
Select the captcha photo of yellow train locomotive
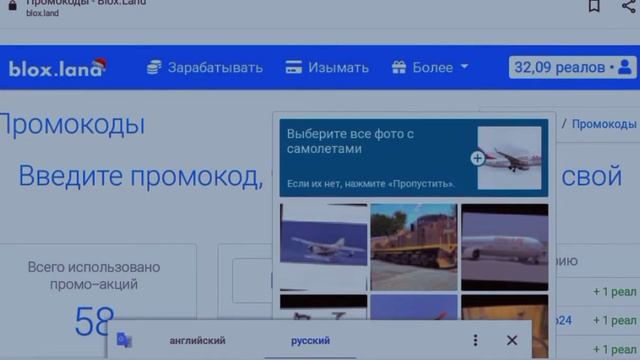[x=414, y=247]
